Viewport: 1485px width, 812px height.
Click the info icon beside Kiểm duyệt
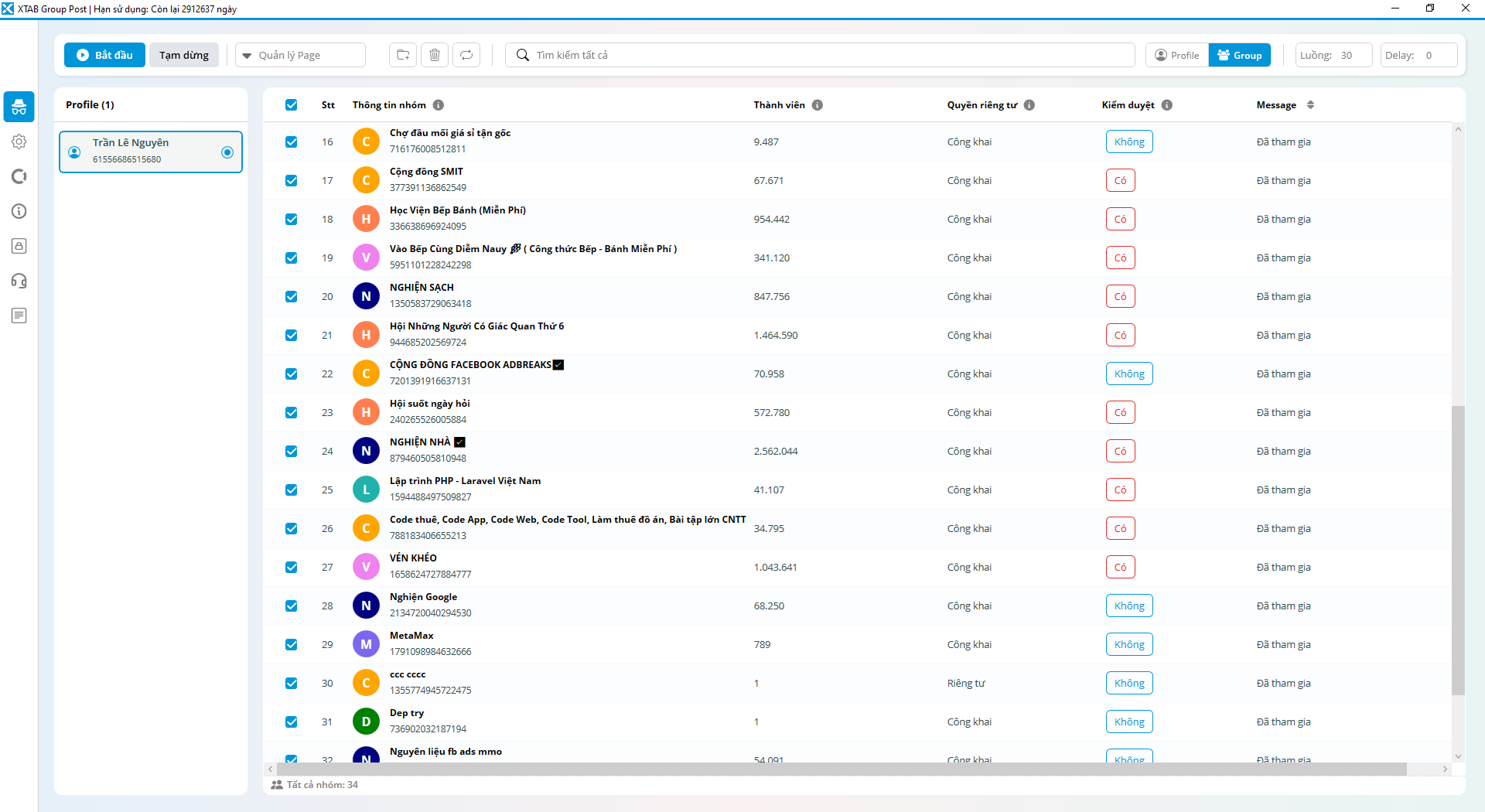pos(1167,105)
